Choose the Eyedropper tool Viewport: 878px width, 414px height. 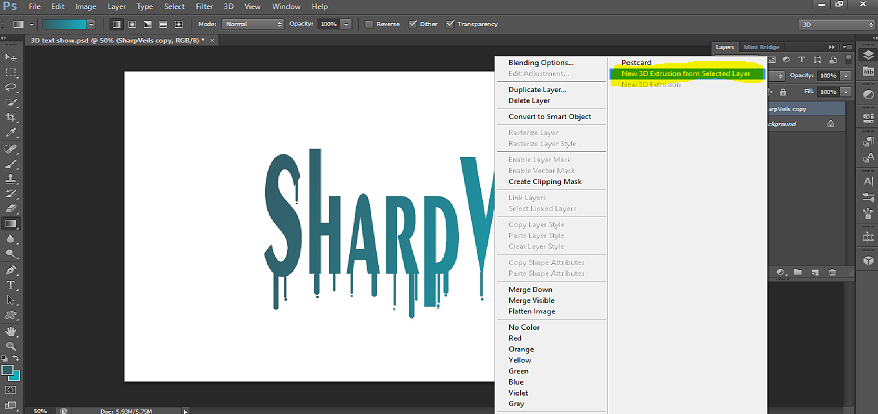coord(11,132)
